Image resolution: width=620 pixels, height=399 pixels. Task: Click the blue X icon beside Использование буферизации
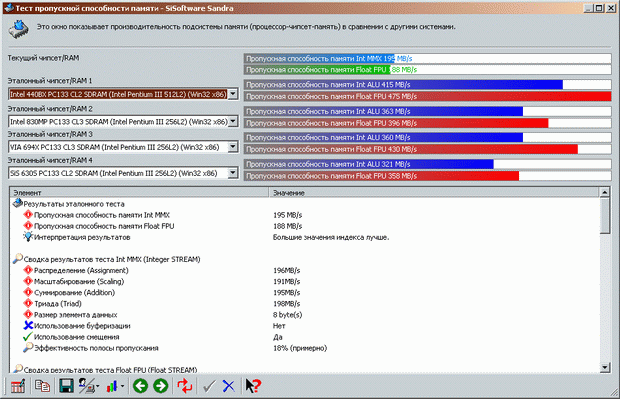pyautogui.click(x=28, y=325)
